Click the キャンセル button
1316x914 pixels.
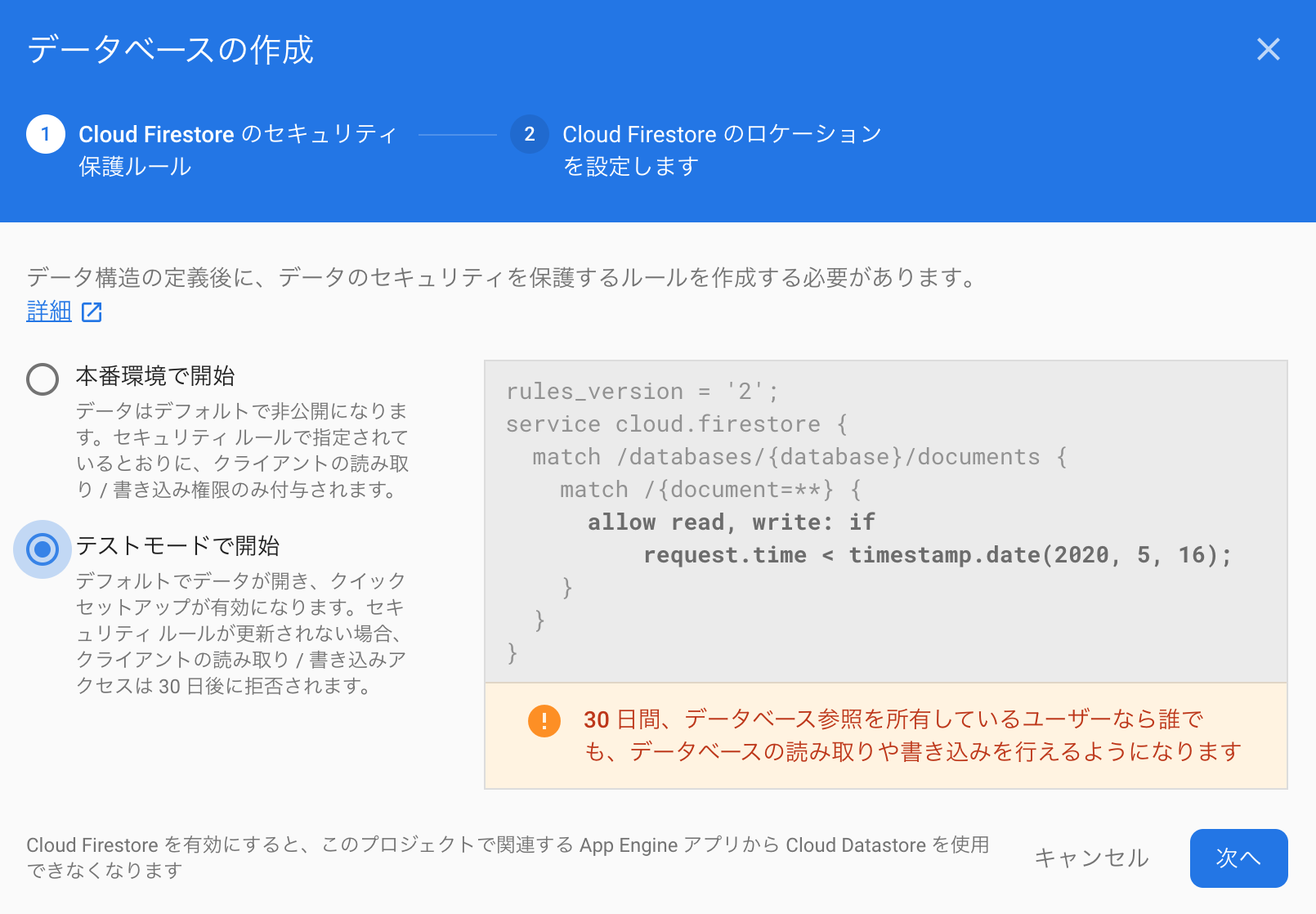click(x=1091, y=858)
